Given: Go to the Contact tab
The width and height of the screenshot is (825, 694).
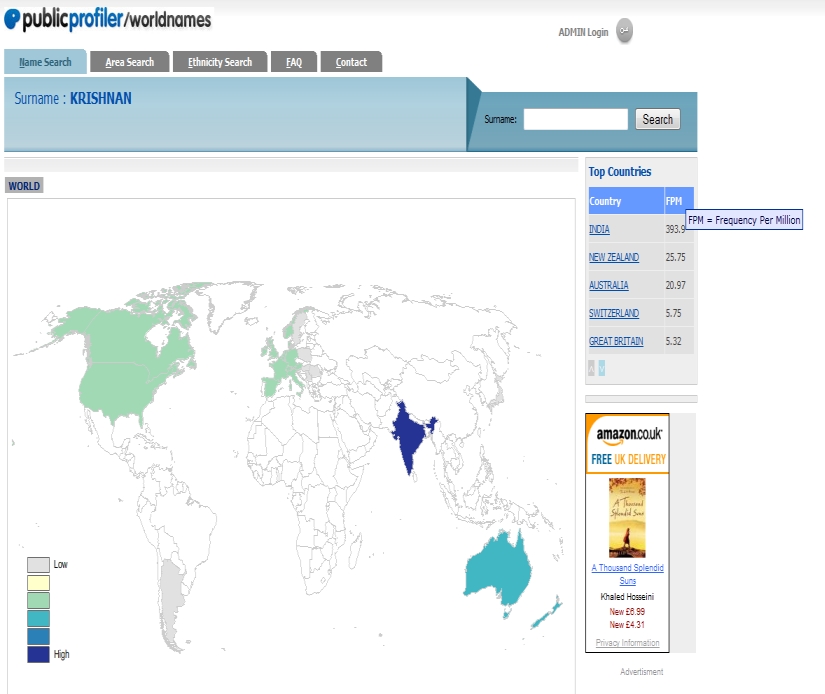Looking at the screenshot, I should click(351, 62).
